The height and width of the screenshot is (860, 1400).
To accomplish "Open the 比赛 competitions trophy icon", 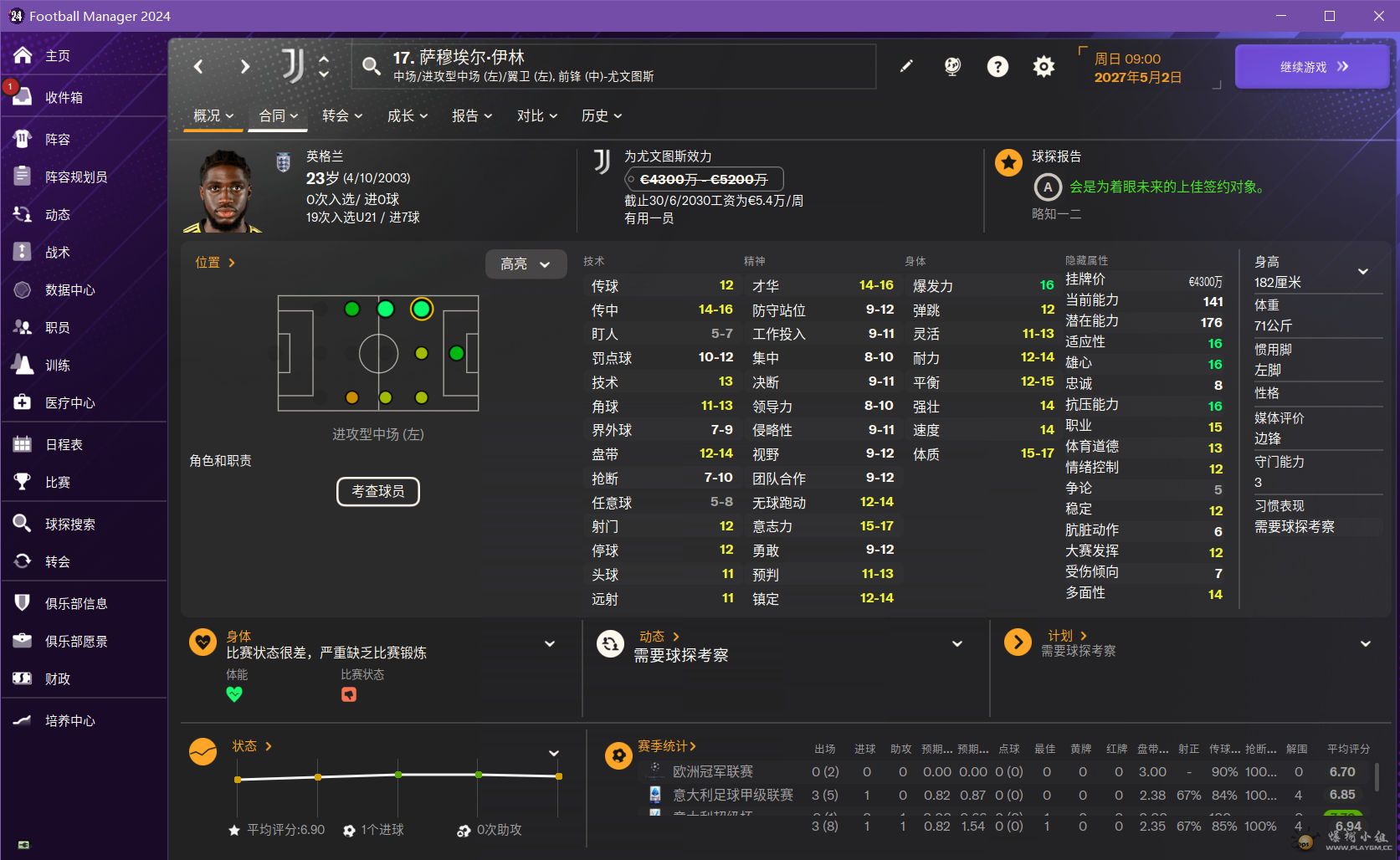I will 23,482.
